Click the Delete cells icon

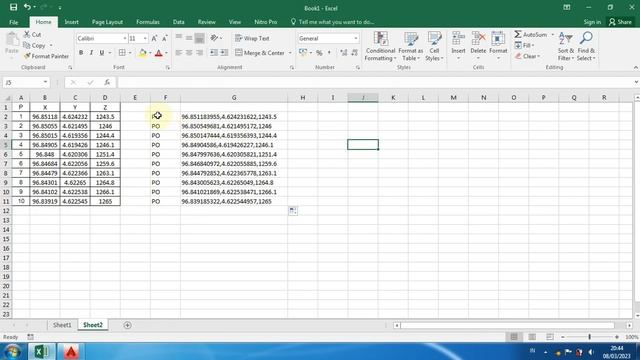(478, 39)
